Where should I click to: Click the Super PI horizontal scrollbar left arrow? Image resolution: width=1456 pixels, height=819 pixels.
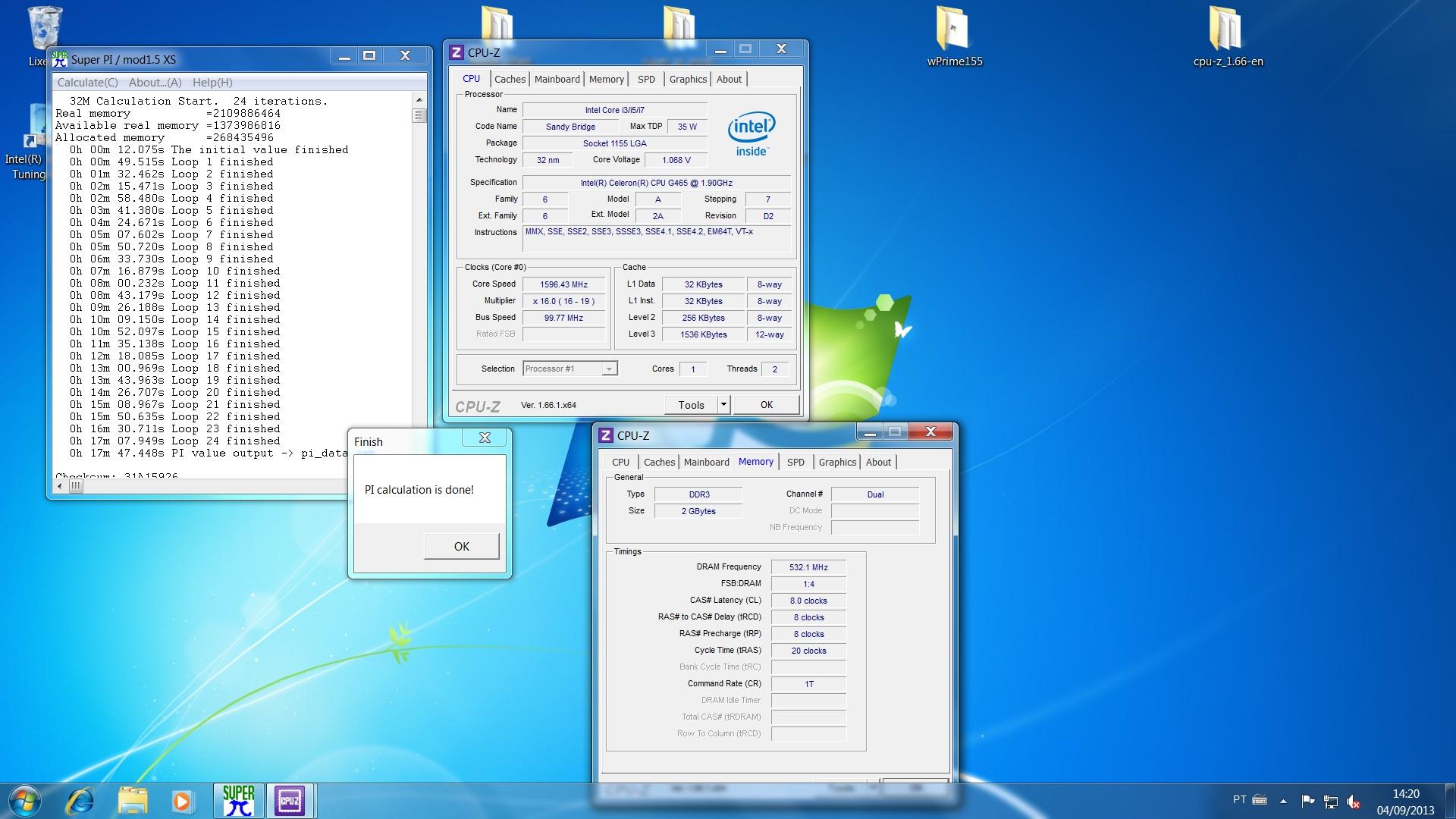coord(61,486)
